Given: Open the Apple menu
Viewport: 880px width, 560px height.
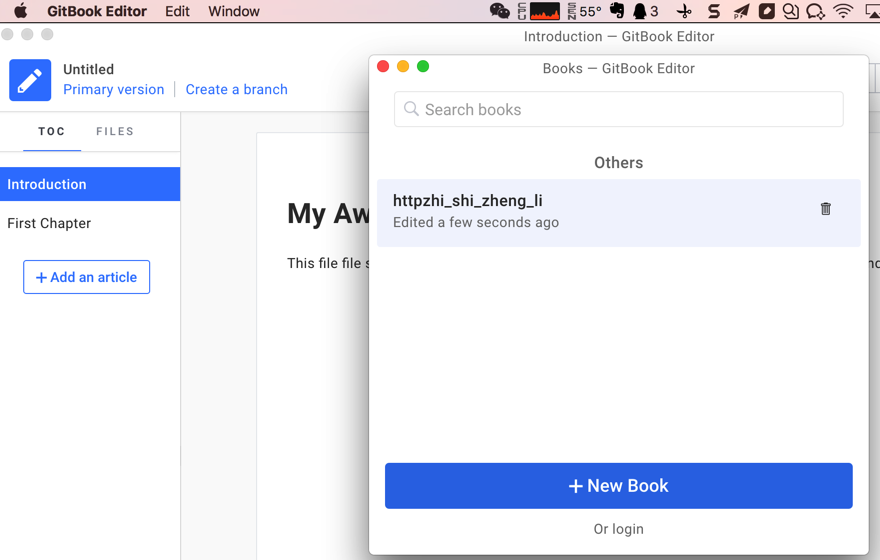Looking at the screenshot, I should [x=20, y=11].
